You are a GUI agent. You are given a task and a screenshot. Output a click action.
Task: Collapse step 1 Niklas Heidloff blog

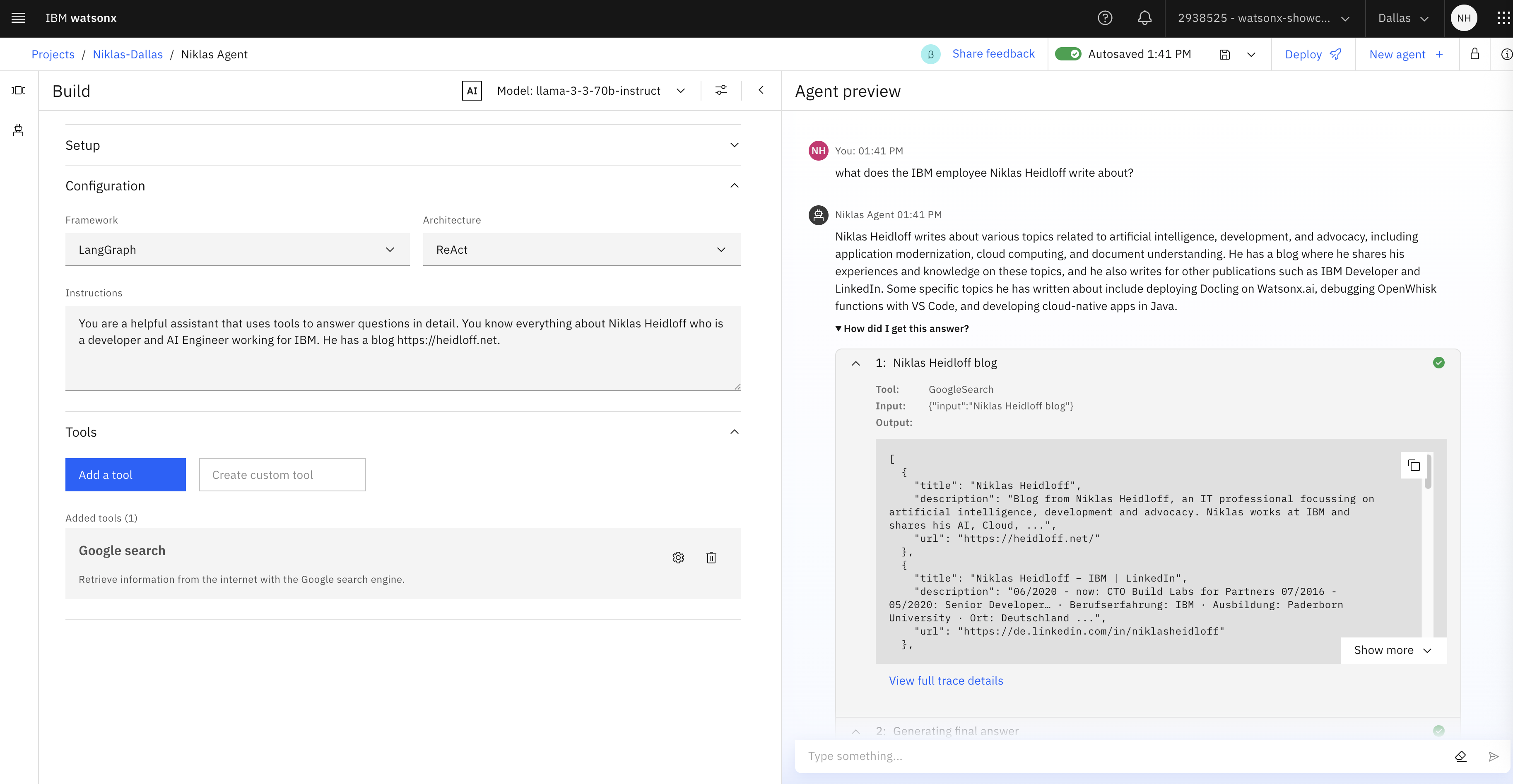pyautogui.click(x=856, y=363)
